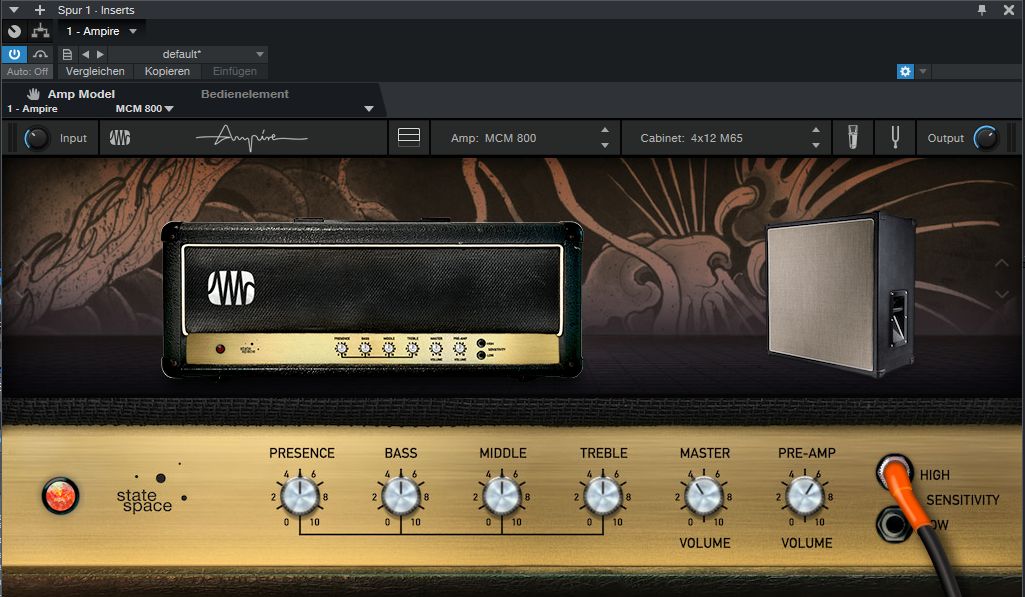The height and width of the screenshot is (597, 1025).
Task: Step to previous amp with up arrow
Action: 605,130
